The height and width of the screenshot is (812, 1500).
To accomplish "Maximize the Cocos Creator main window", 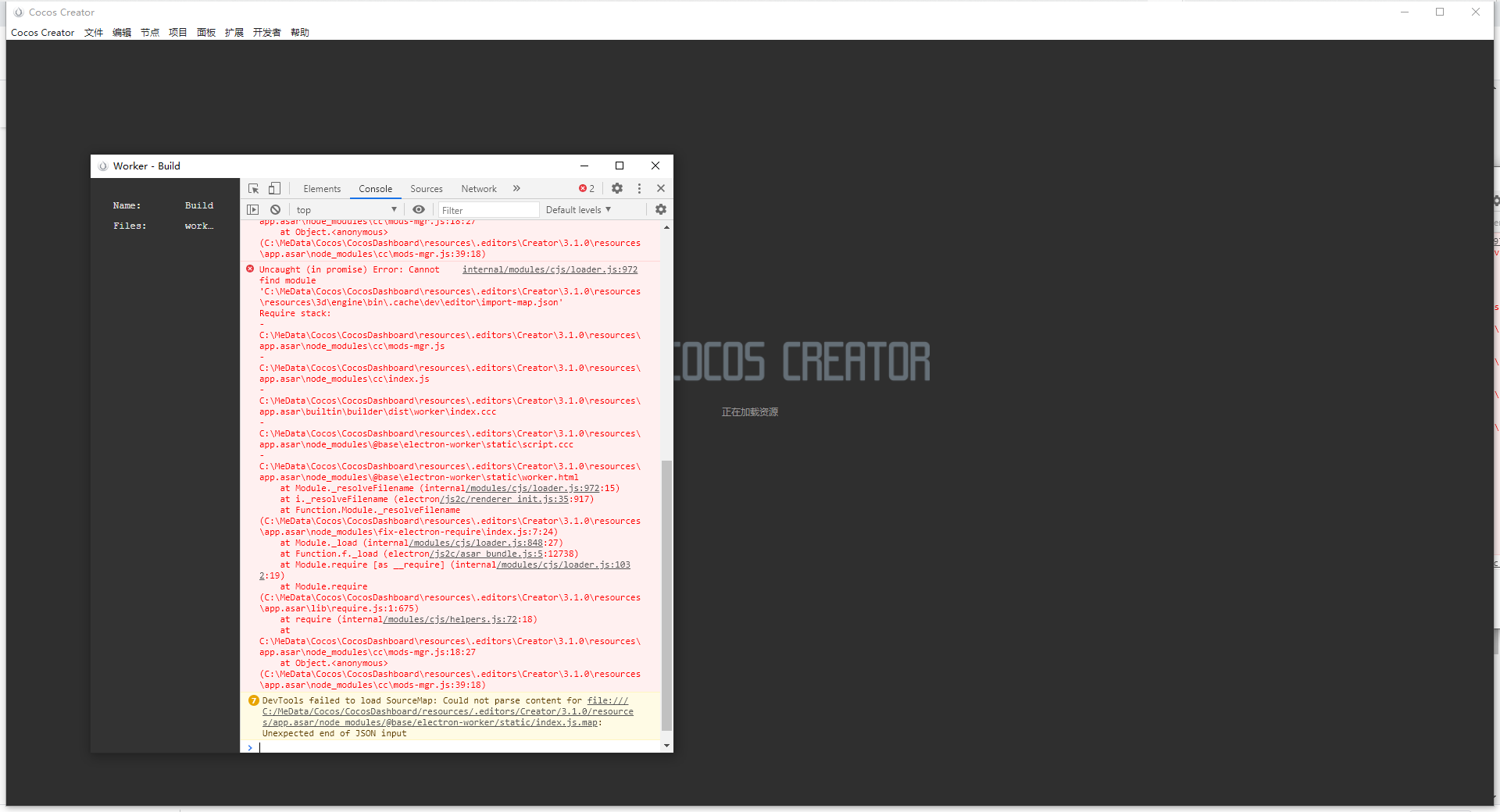I will point(1440,12).
